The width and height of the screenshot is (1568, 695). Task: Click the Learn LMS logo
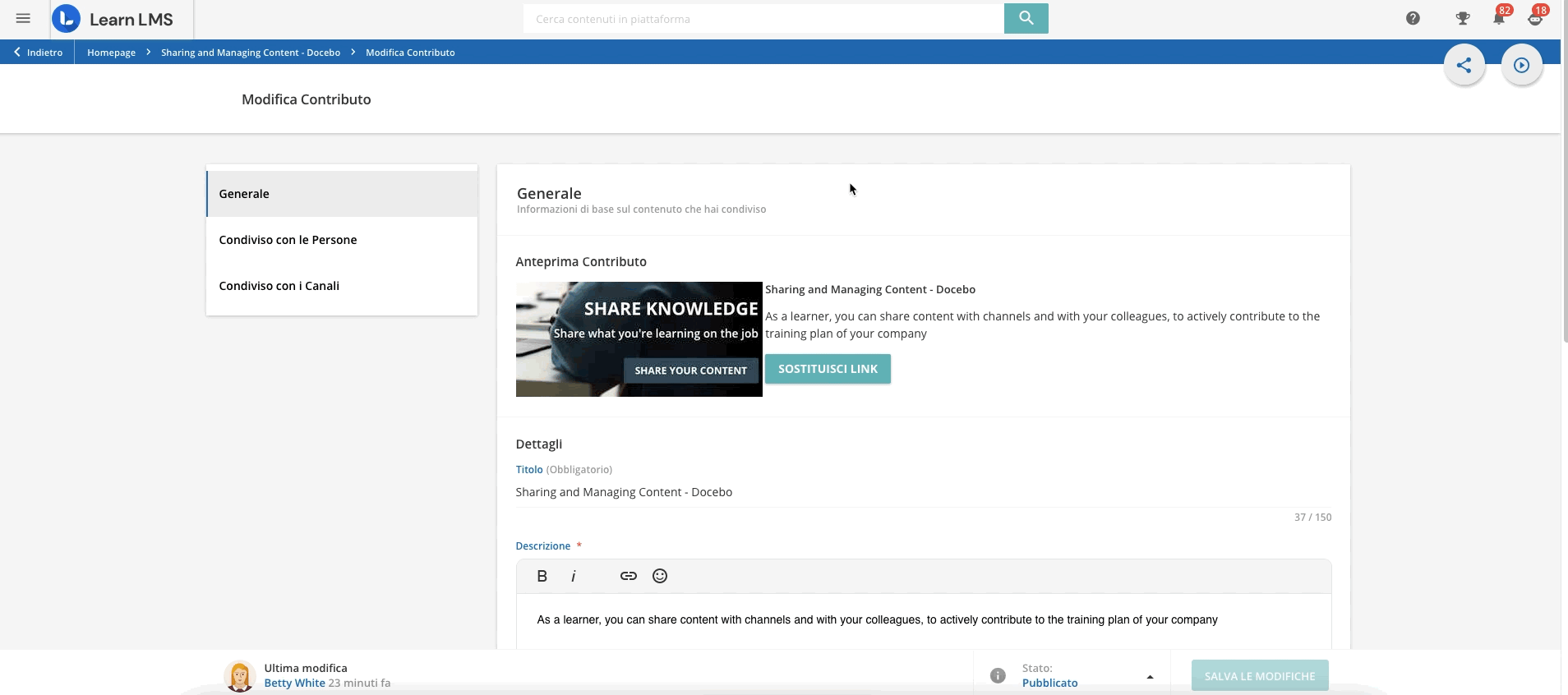(x=113, y=19)
